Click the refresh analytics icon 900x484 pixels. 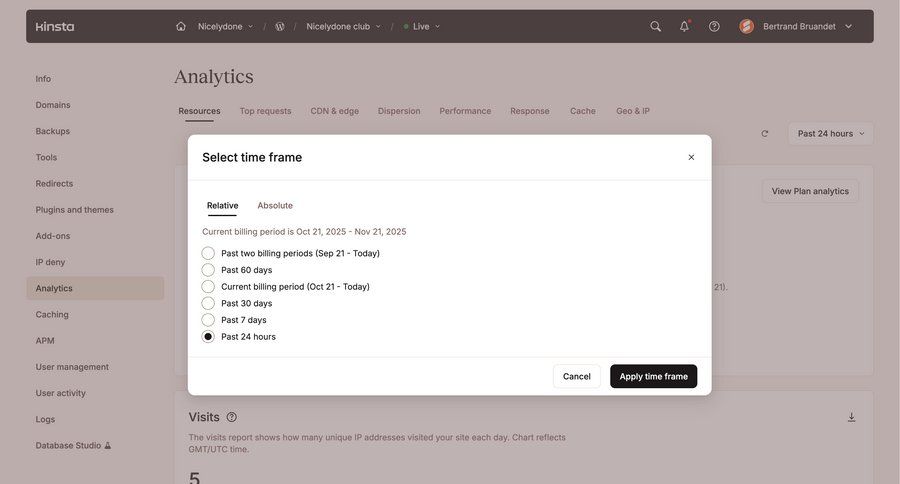click(x=765, y=134)
